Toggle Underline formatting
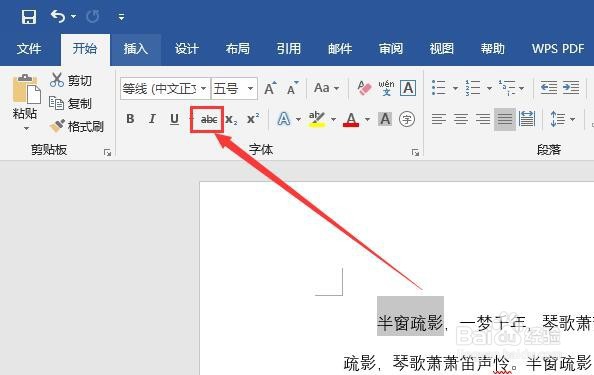 [174, 119]
